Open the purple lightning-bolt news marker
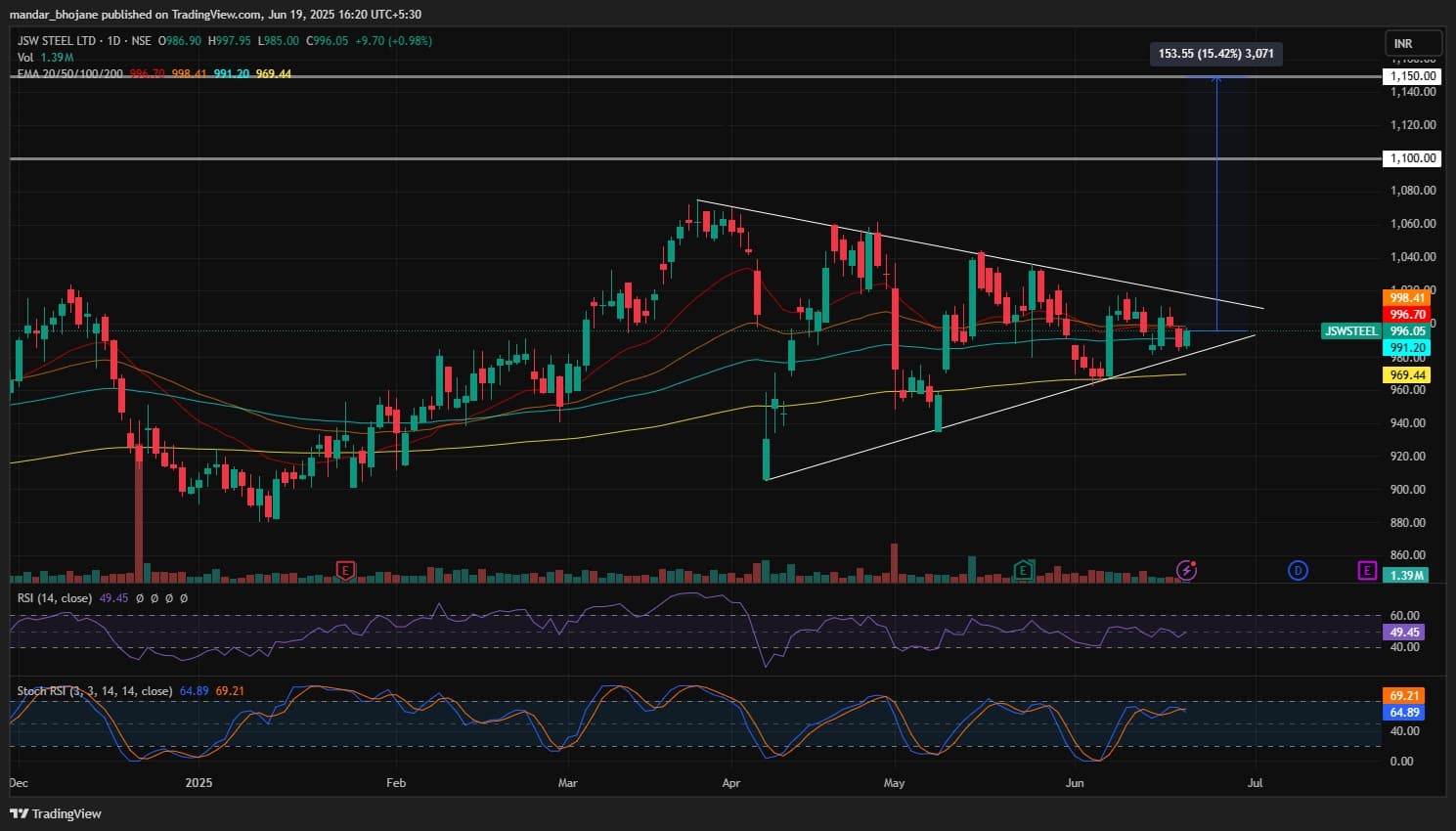Viewport: 1456px width, 831px height. [1186, 570]
